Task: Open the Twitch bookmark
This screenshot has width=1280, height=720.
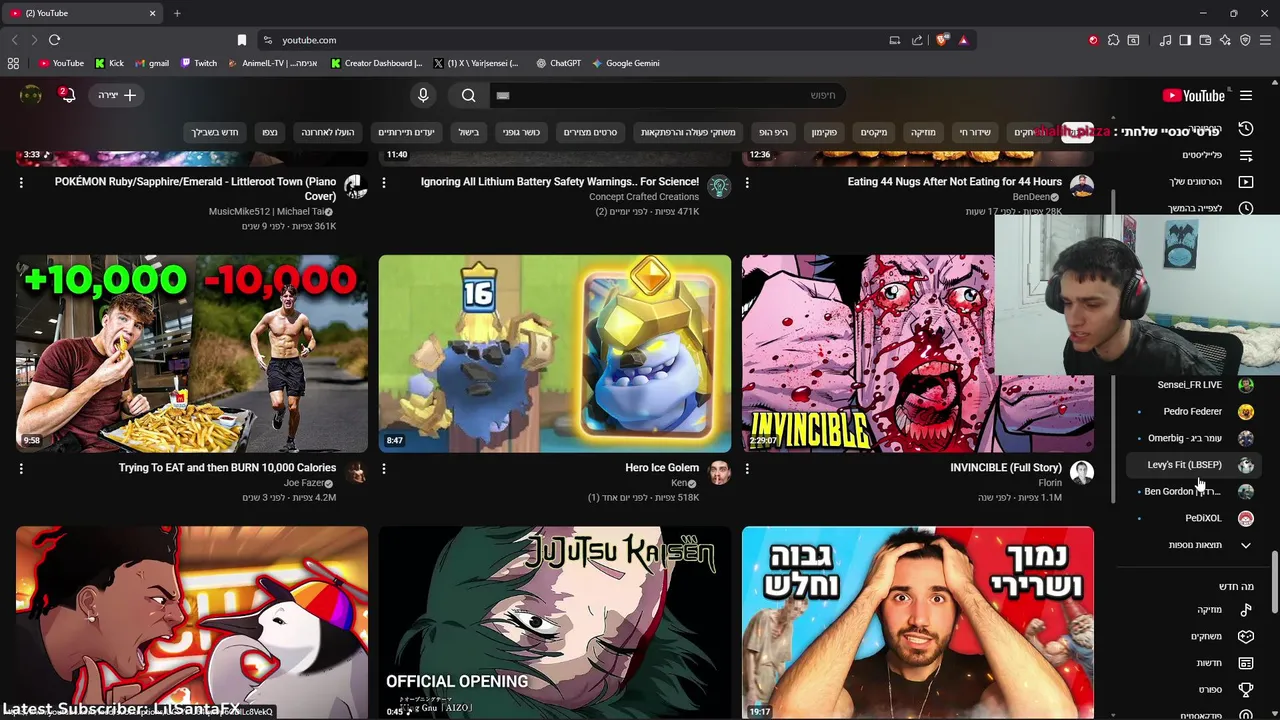Action: click(x=199, y=63)
